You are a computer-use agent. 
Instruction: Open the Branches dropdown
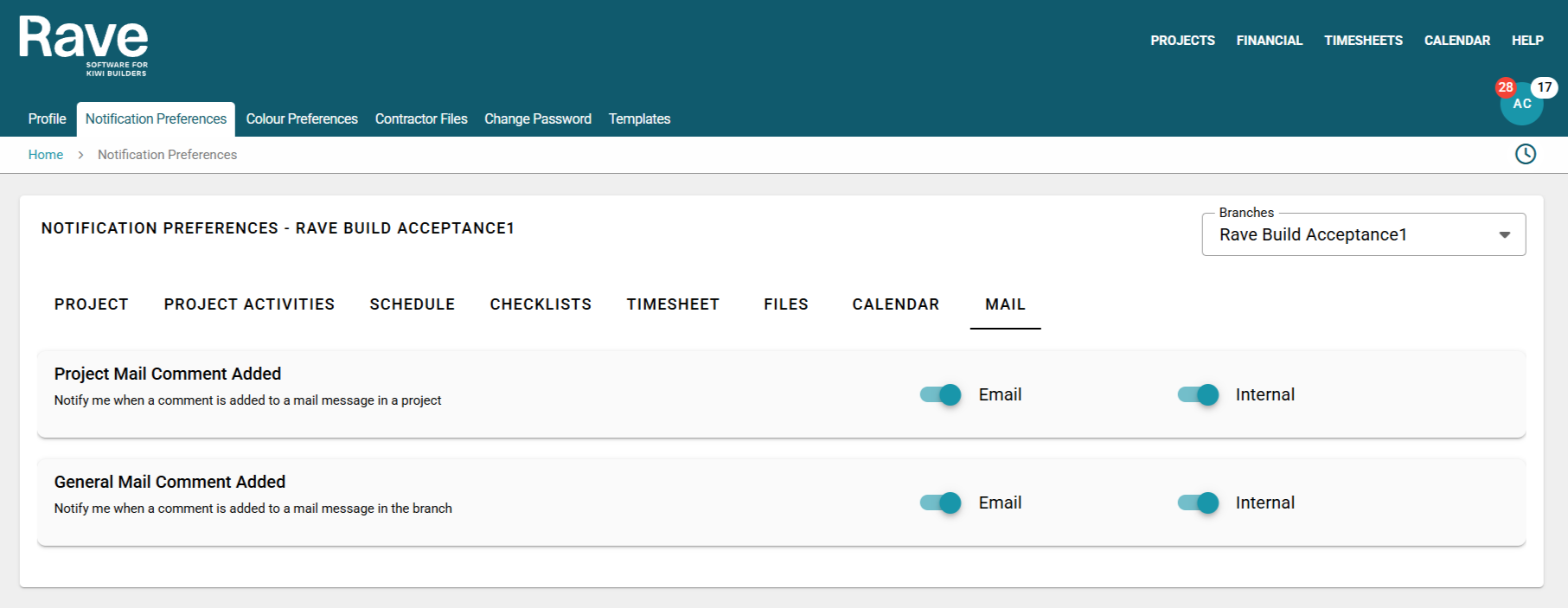[1363, 234]
